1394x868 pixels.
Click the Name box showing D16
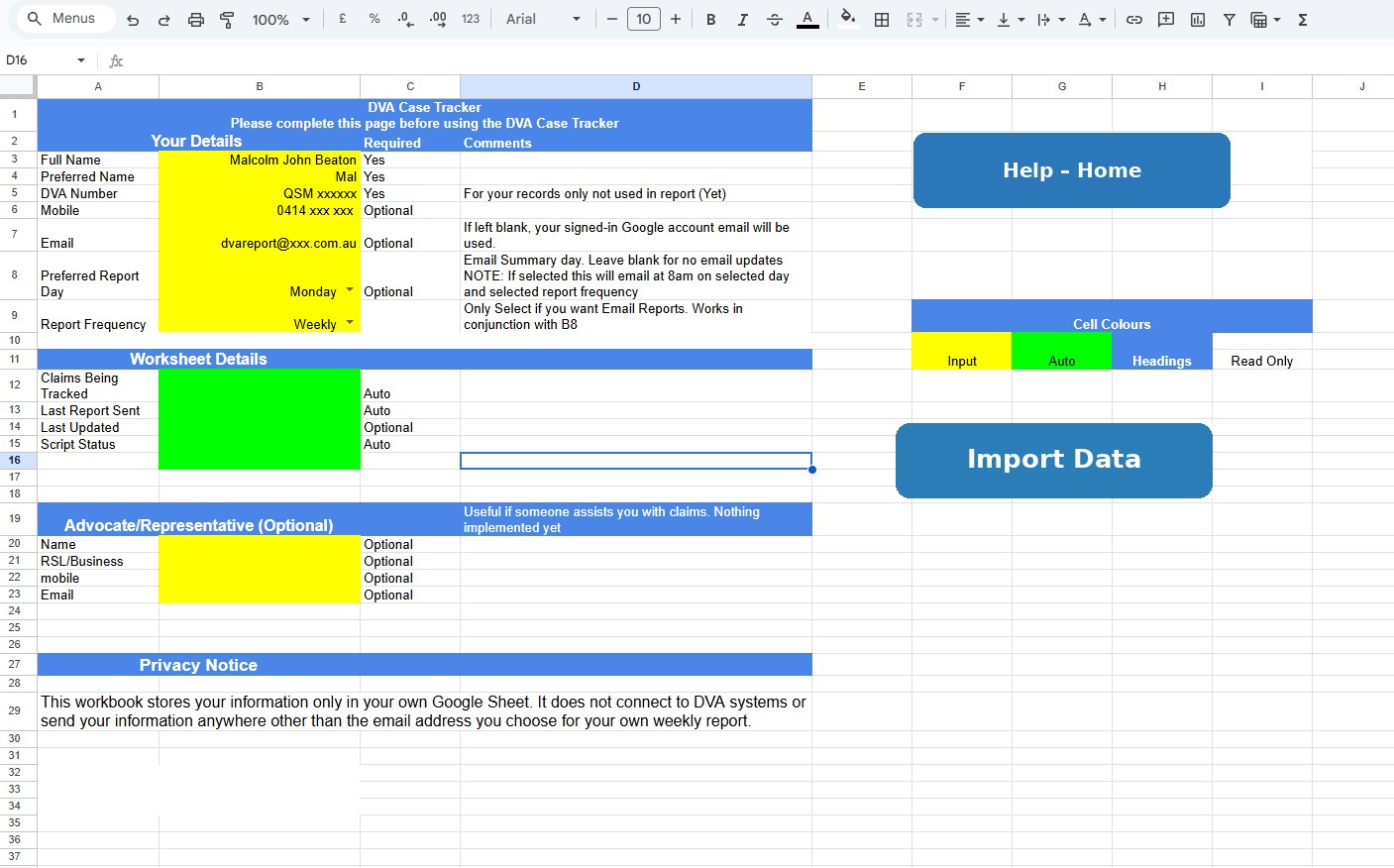coord(38,60)
